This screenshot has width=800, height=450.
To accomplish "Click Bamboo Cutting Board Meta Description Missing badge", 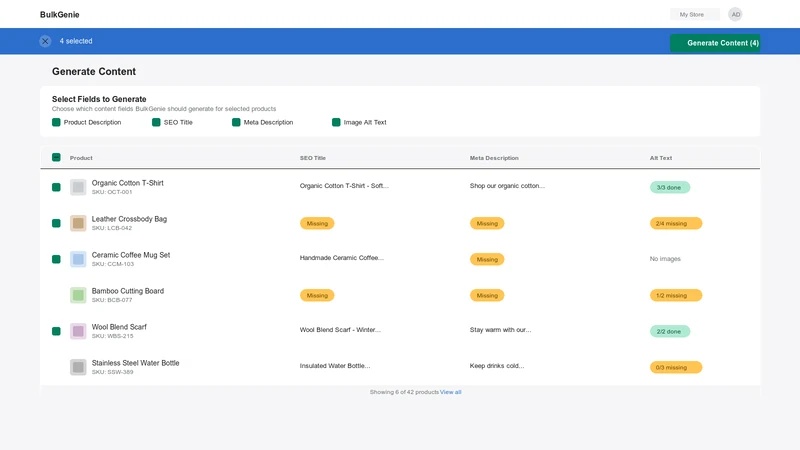I will (487, 295).
